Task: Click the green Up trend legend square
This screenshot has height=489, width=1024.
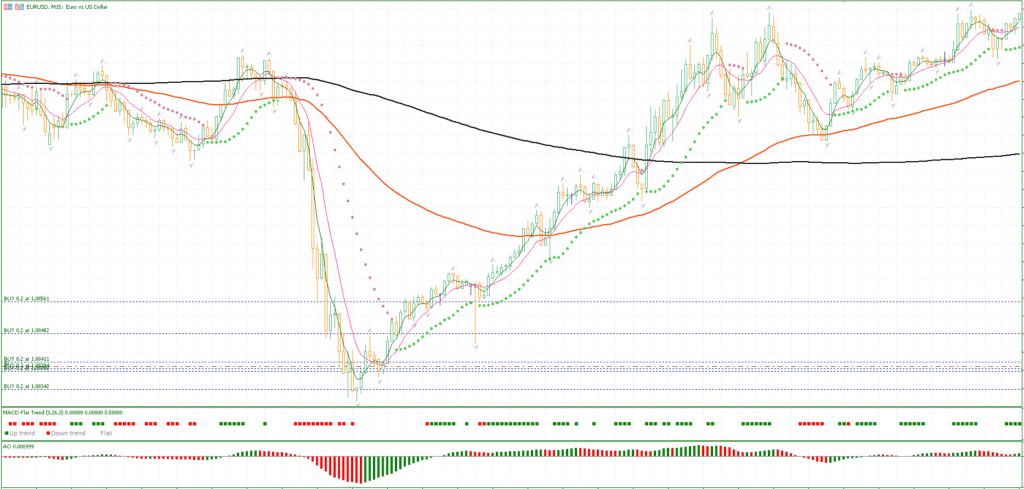Action: [5, 433]
